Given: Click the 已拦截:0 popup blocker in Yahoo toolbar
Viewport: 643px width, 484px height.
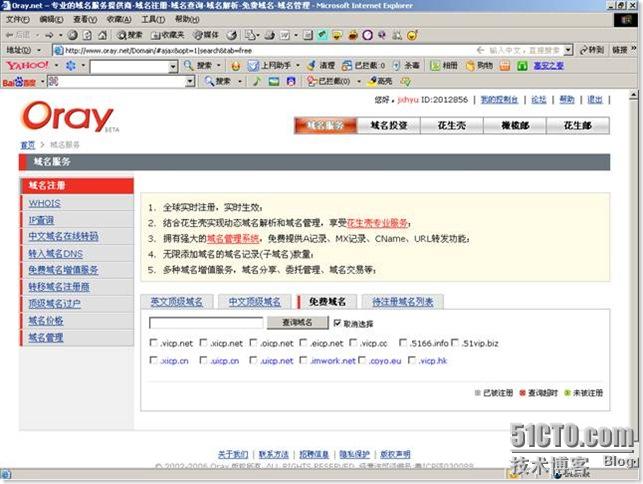Looking at the screenshot, I should coord(363,65).
